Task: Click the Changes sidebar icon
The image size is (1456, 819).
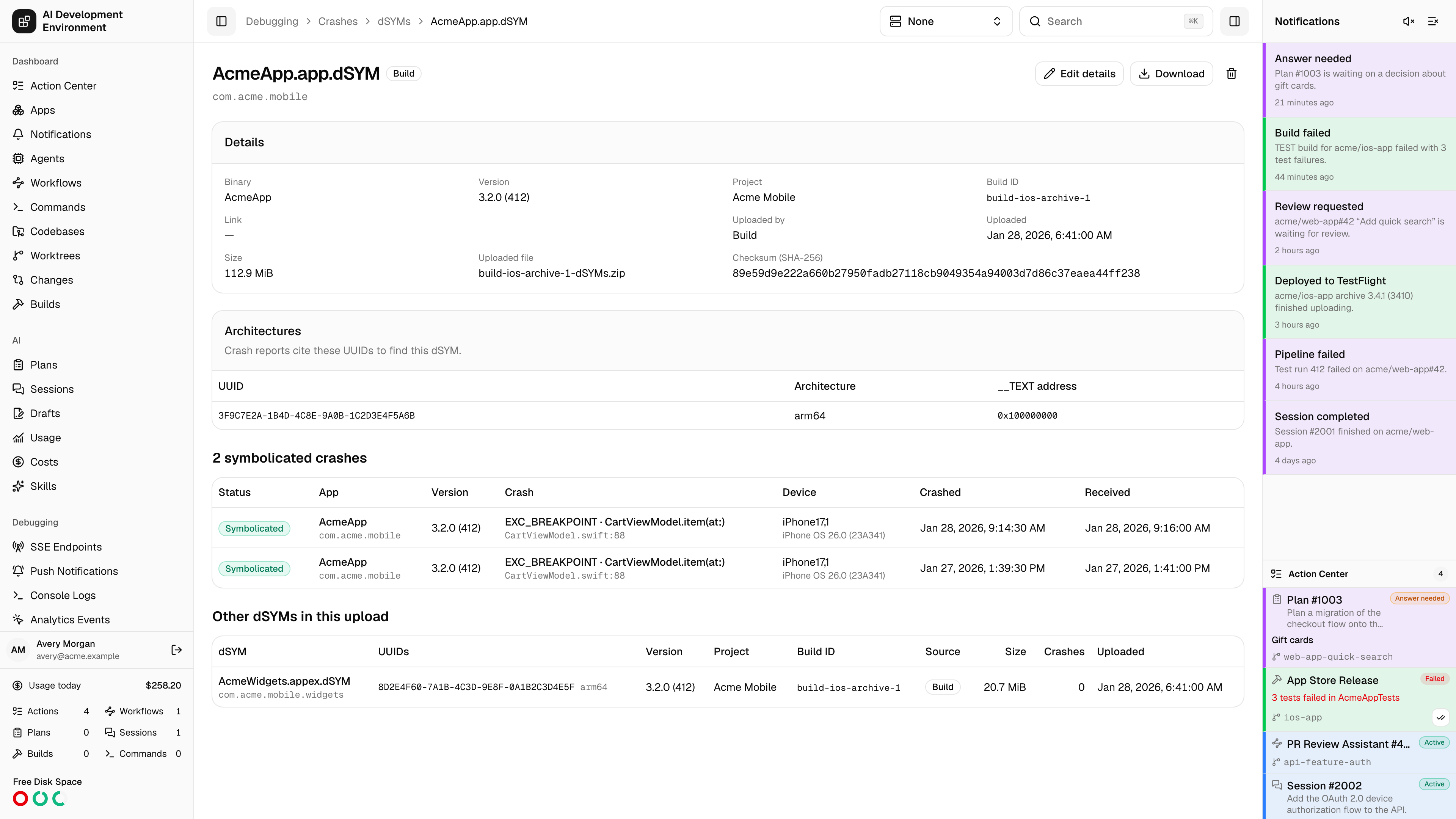Action: tap(18, 280)
